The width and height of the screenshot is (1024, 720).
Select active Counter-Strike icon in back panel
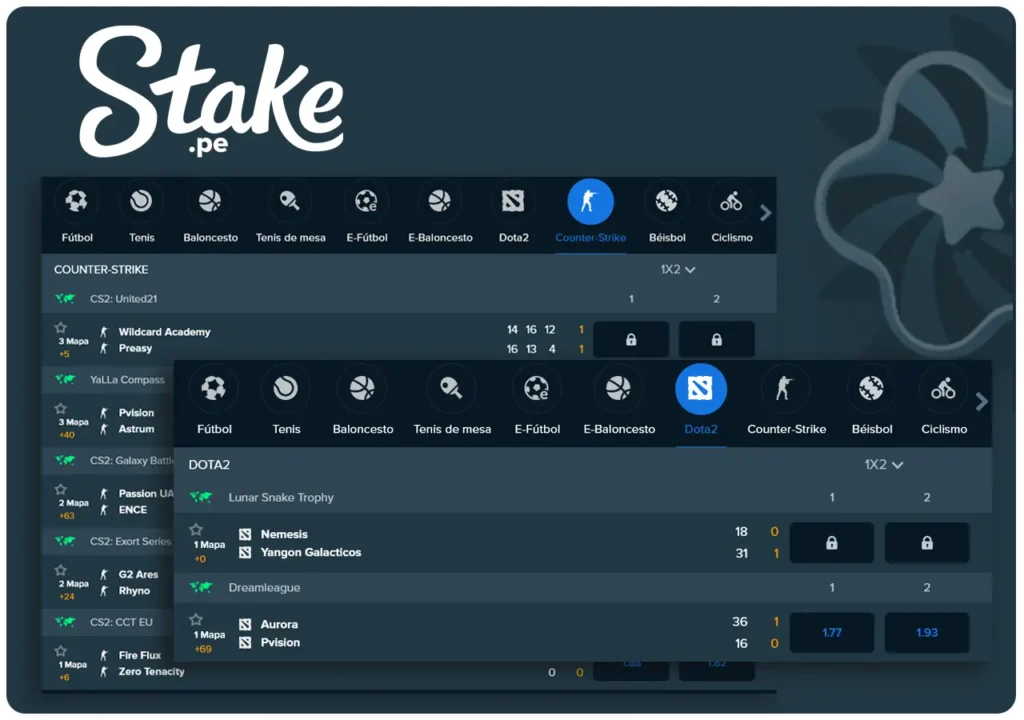click(x=590, y=201)
